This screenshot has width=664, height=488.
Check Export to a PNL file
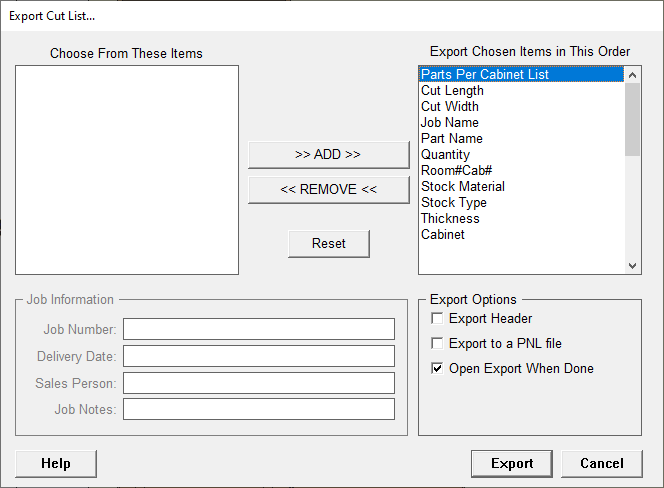437,344
